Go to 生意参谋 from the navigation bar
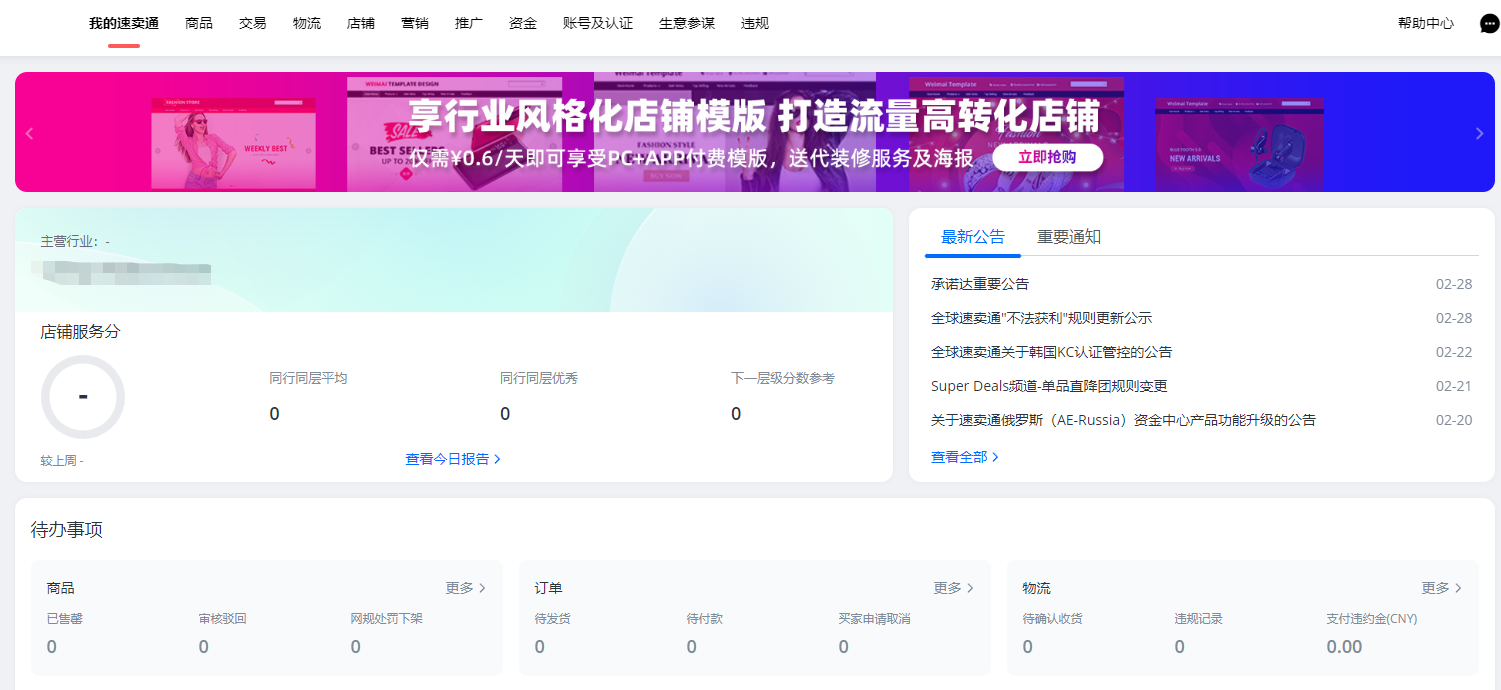 [686, 23]
